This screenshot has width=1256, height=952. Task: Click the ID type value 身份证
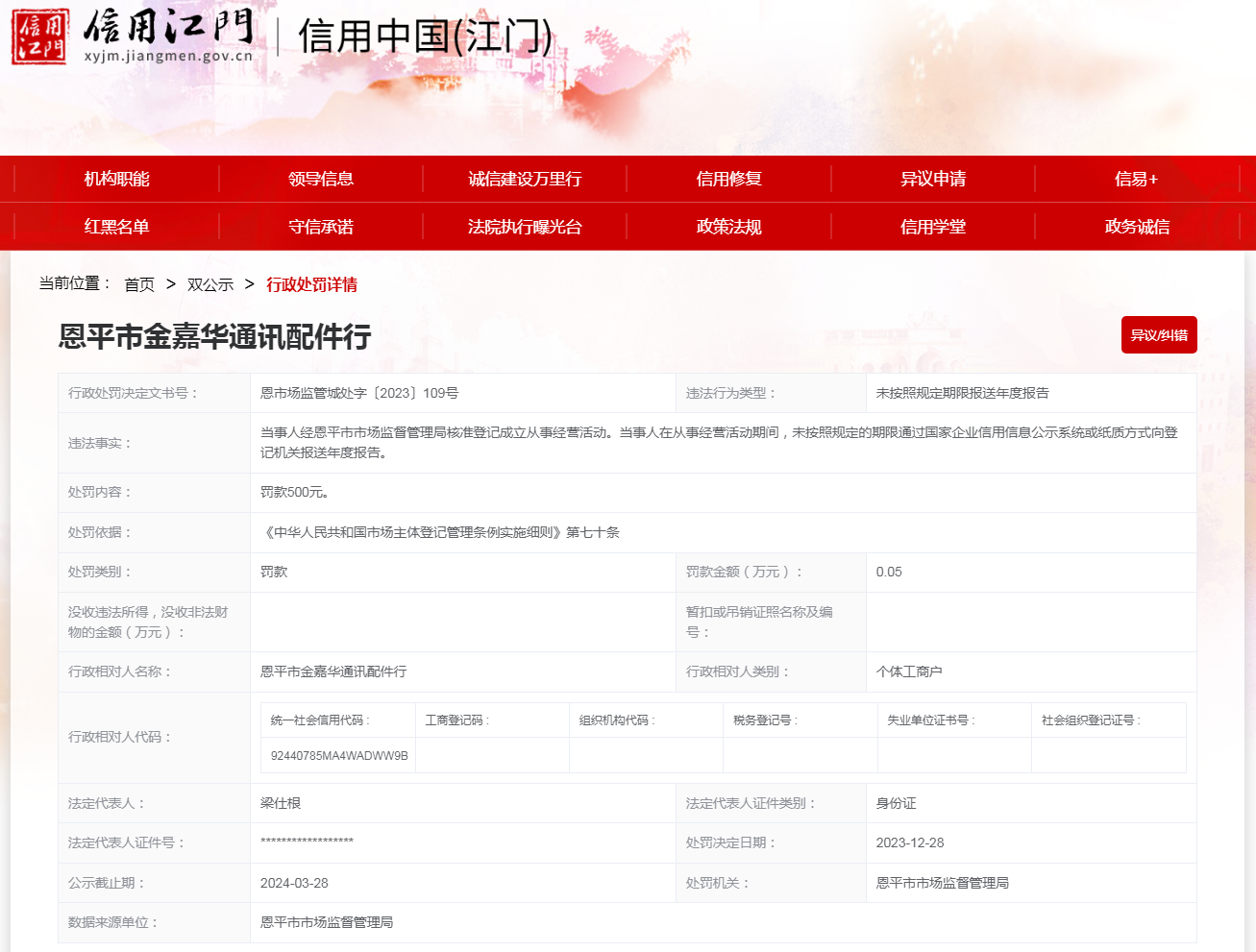pos(896,803)
